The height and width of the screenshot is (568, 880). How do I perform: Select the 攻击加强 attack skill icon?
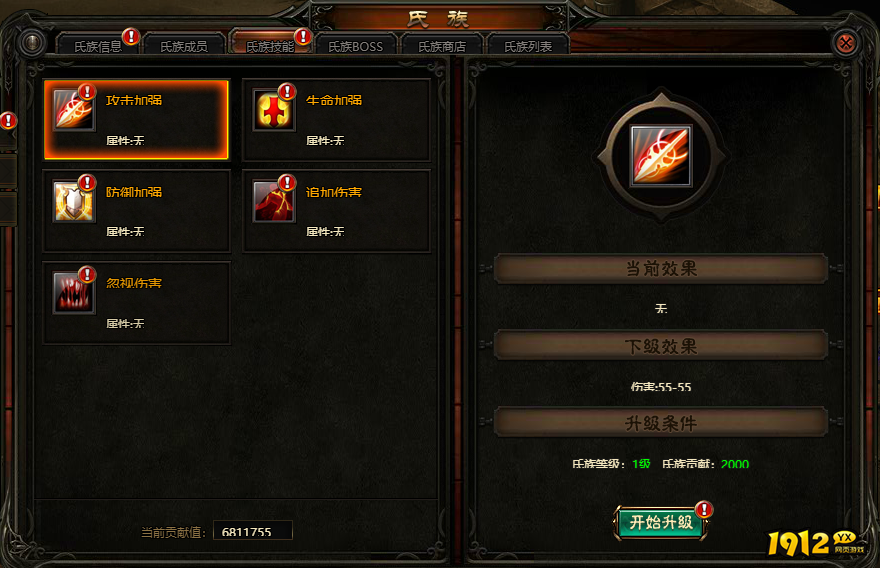(x=74, y=110)
